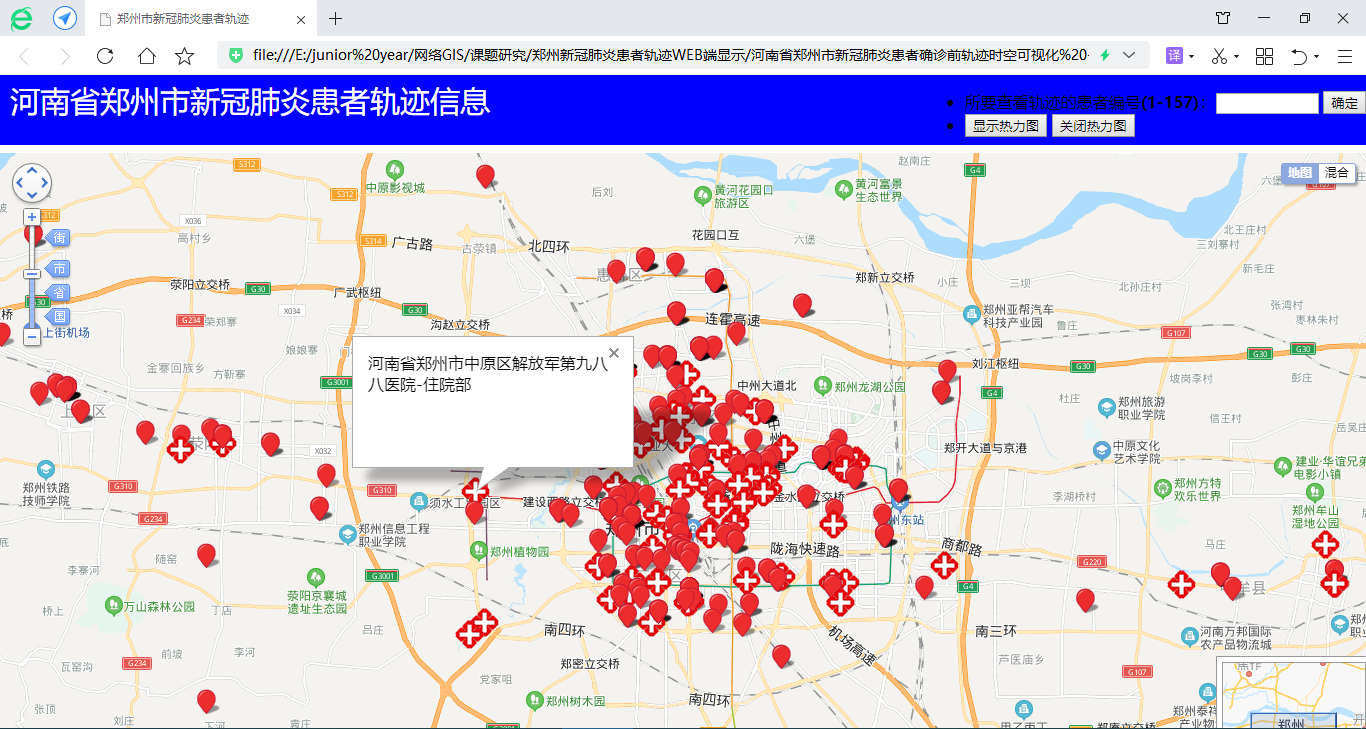Click the 万山森林公园 POI icon

(114, 605)
